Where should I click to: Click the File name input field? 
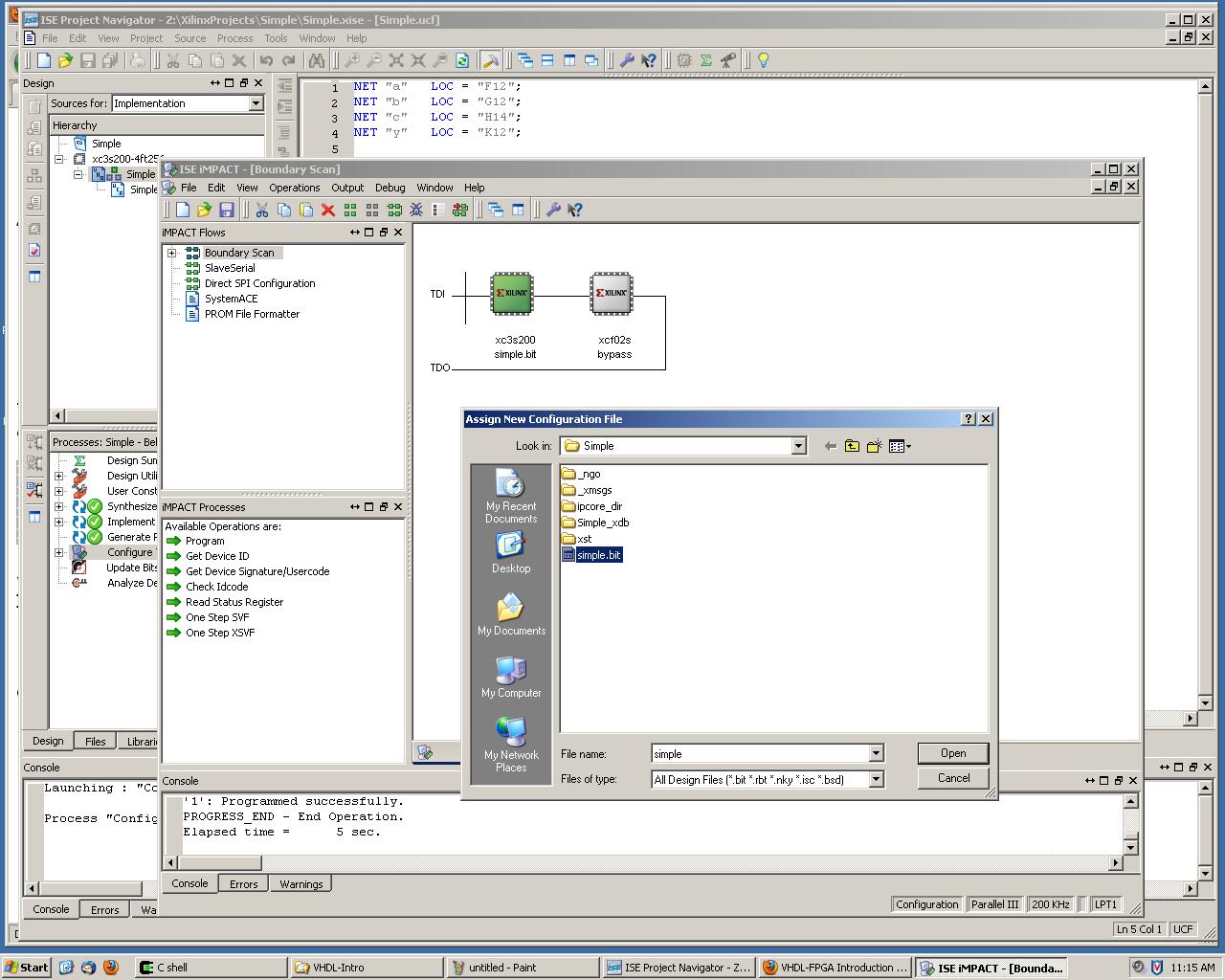pos(760,754)
